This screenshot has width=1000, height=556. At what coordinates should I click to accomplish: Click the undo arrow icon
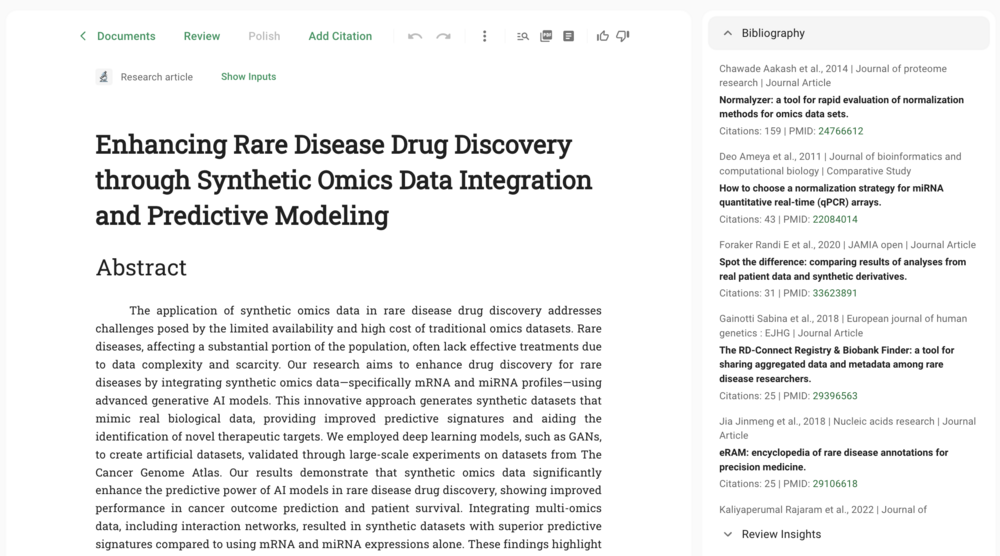coord(415,36)
